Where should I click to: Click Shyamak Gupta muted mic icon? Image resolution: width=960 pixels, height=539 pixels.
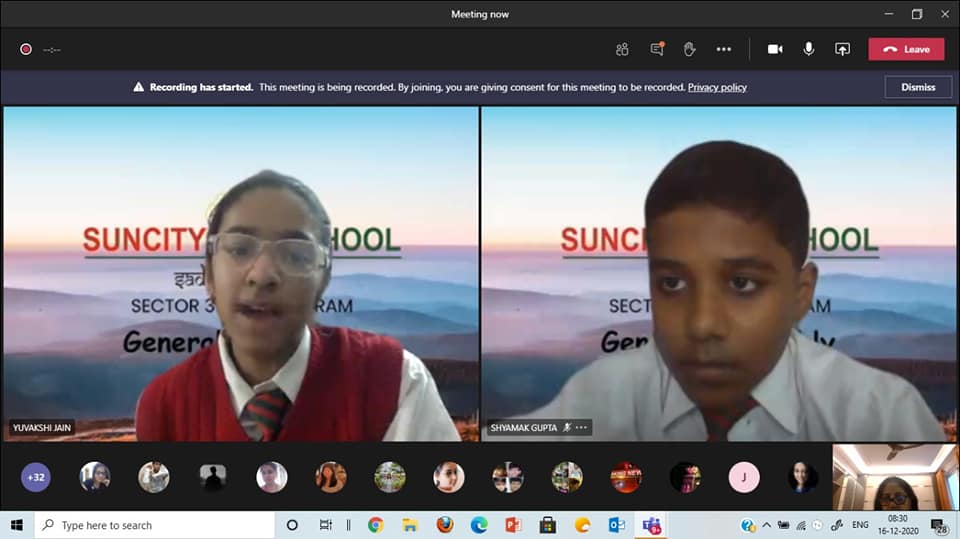pyautogui.click(x=567, y=428)
